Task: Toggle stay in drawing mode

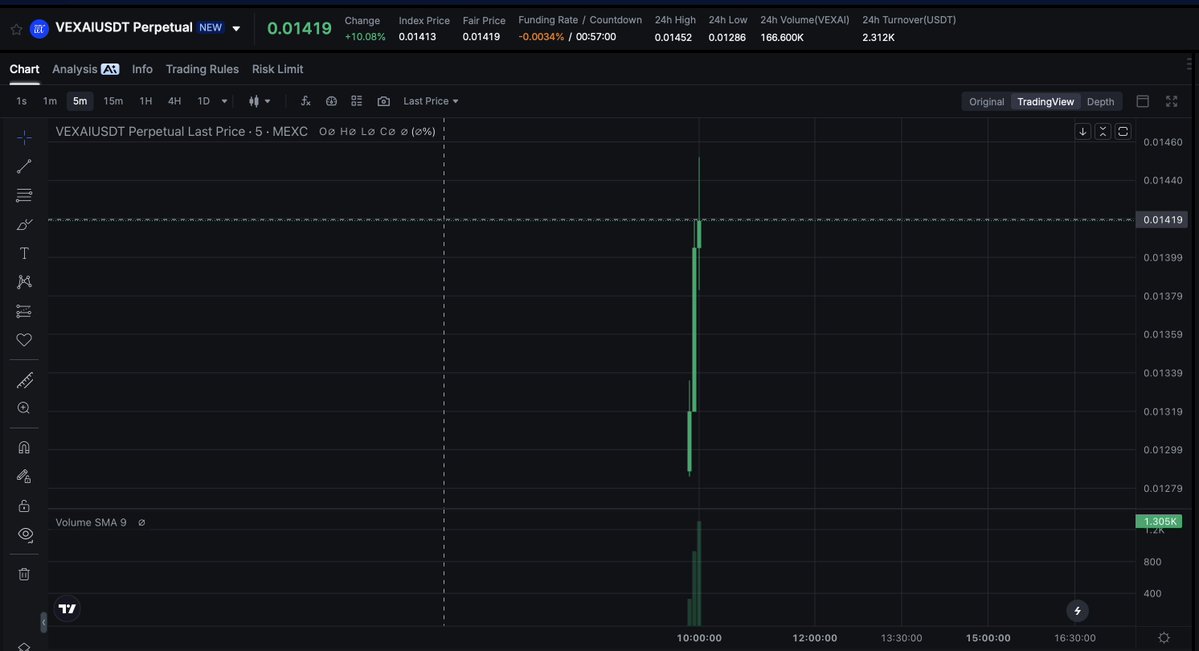Action: (24, 477)
